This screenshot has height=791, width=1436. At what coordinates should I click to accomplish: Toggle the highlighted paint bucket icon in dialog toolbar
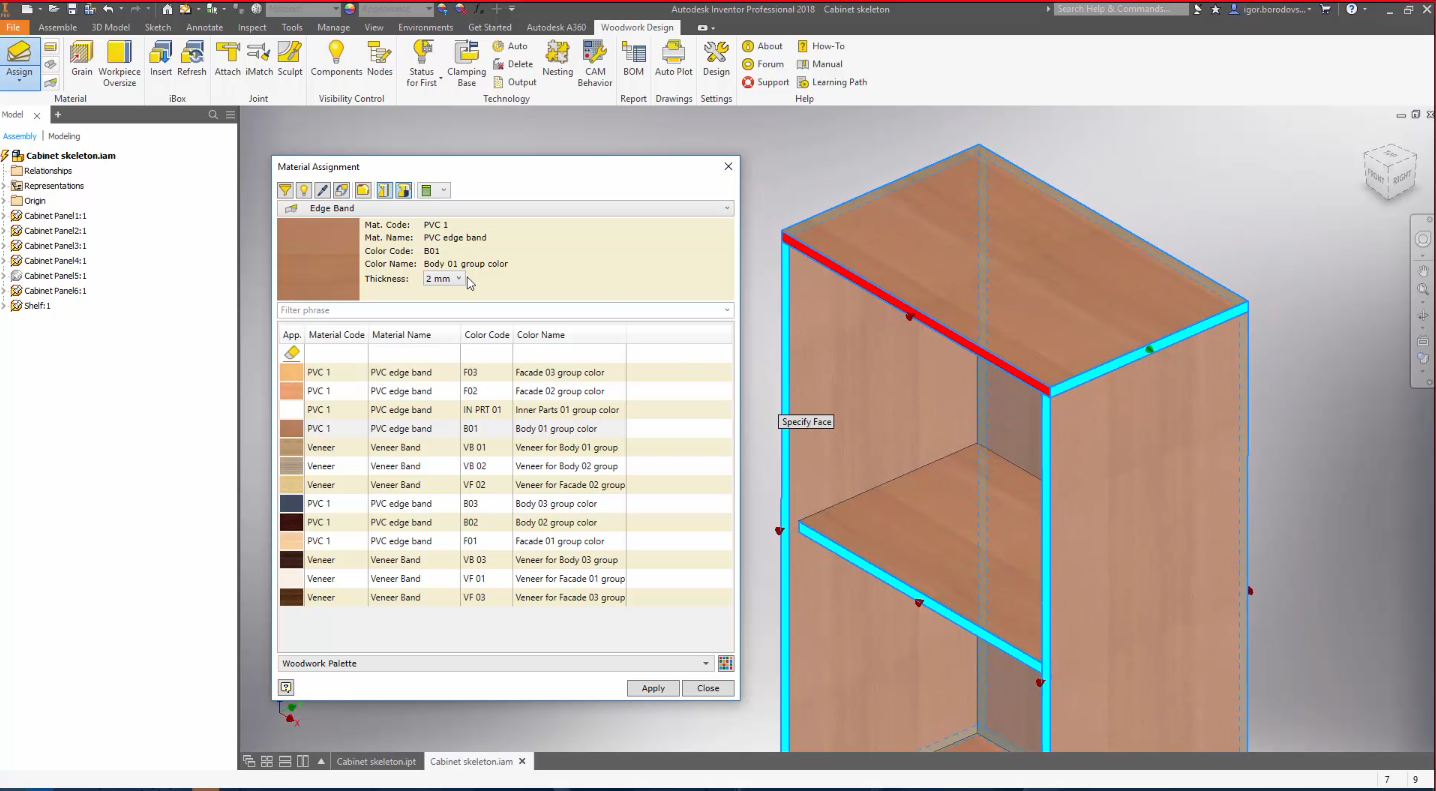tap(403, 190)
